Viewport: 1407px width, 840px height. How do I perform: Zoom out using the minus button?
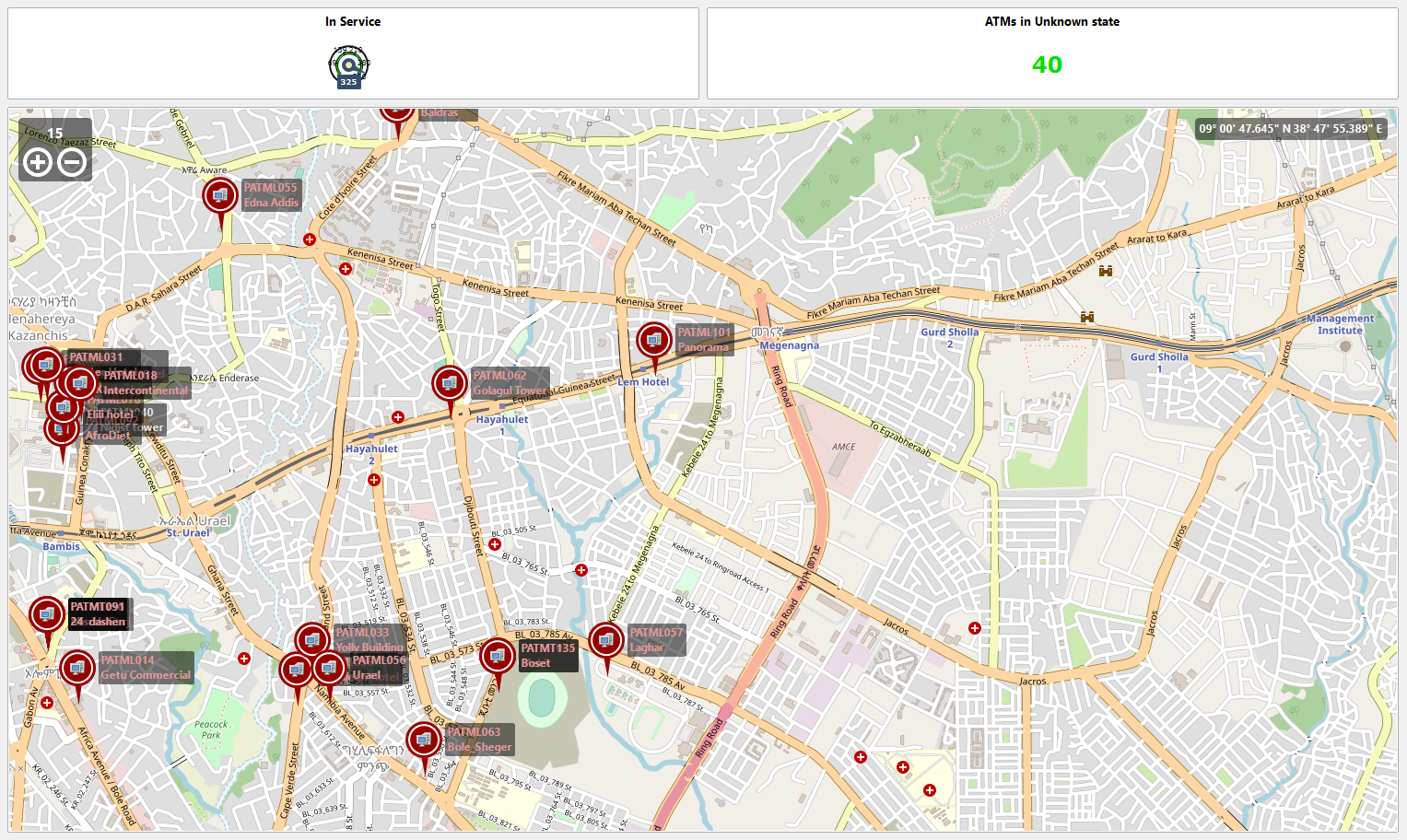click(x=73, y=161)
